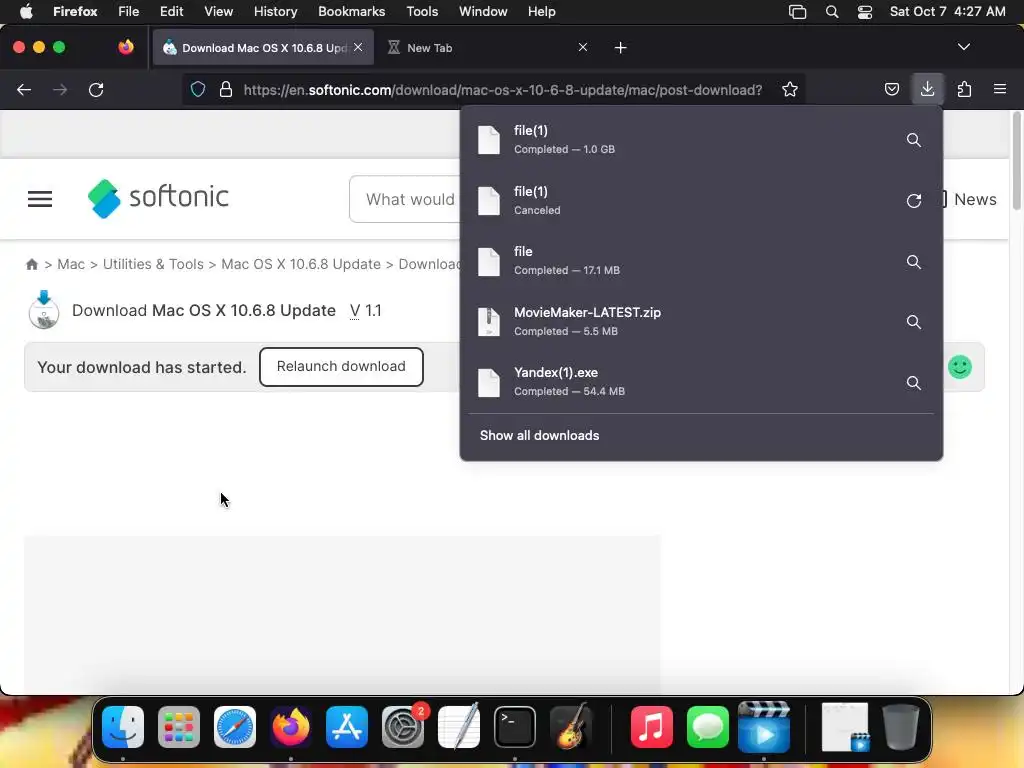
Task: Click Relaunch download button
Action: pyautogui.click(x=341, y=366)
